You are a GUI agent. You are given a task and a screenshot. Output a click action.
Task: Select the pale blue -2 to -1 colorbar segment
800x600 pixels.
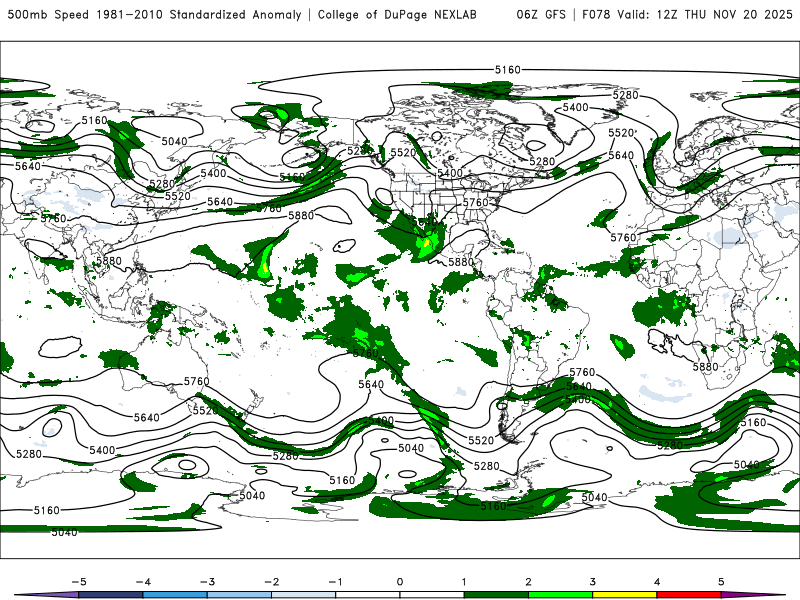pyautogui.click(x=304, y=595)
